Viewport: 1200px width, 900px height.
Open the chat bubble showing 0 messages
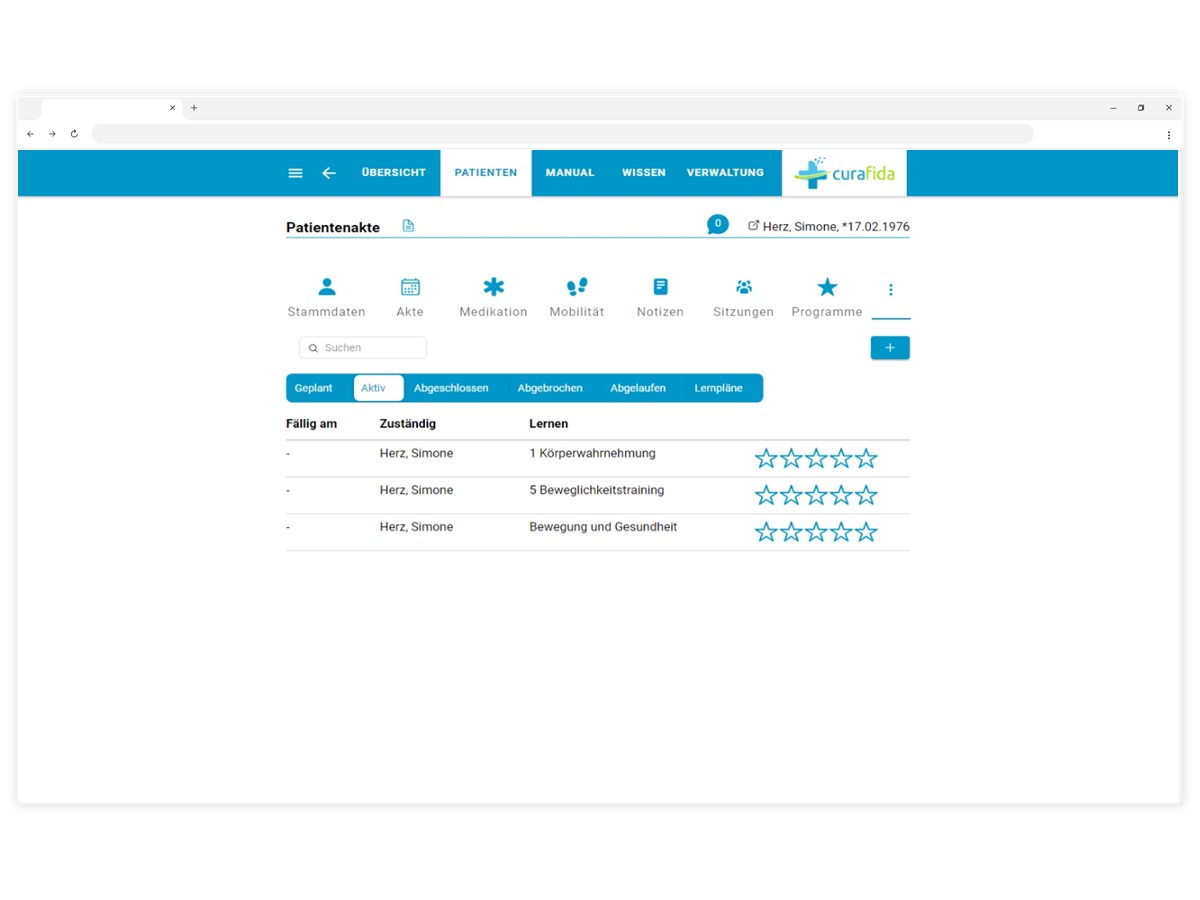coord(718,225)
